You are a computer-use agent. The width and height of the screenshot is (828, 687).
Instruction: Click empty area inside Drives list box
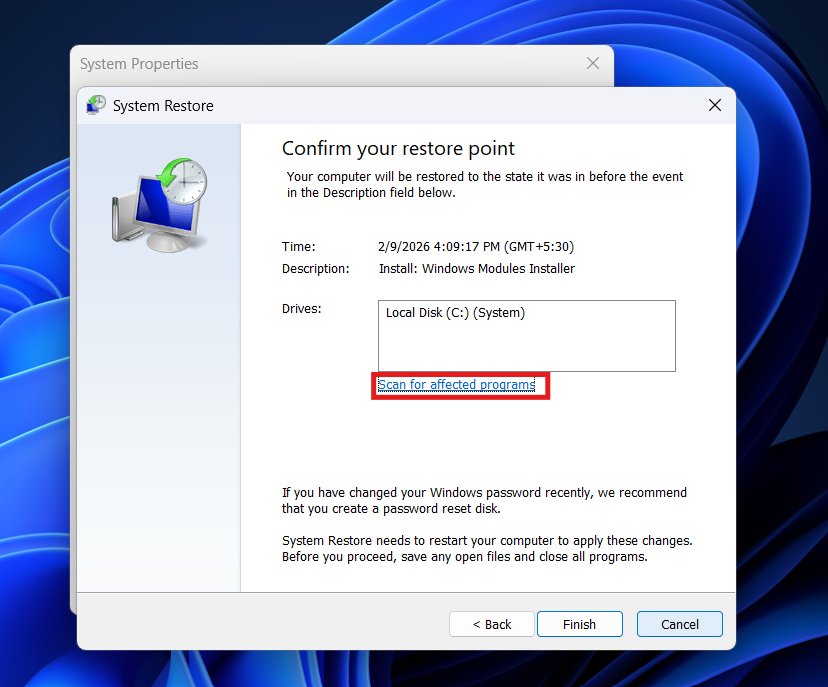click(x=526, y=350)
